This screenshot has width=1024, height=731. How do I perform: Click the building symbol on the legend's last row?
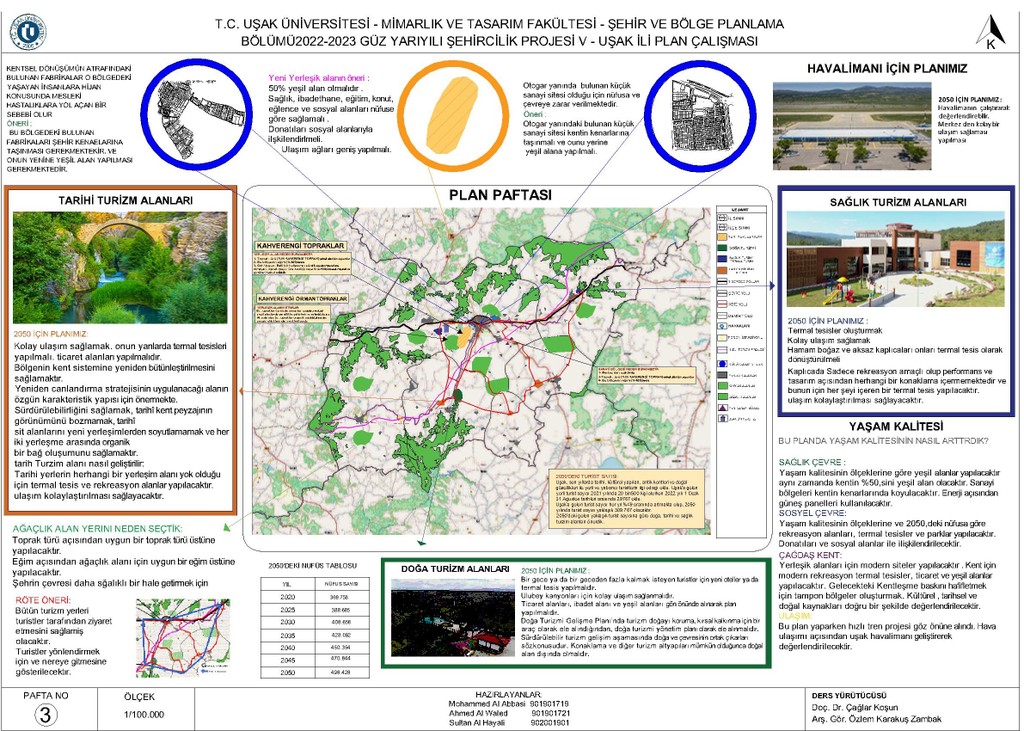722,419
